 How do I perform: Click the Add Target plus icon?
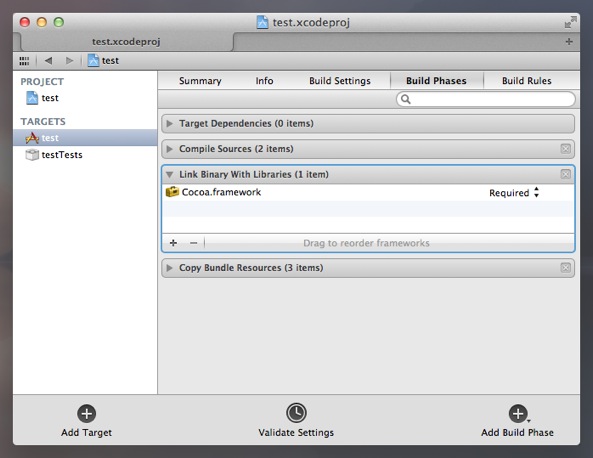point(87,413)
